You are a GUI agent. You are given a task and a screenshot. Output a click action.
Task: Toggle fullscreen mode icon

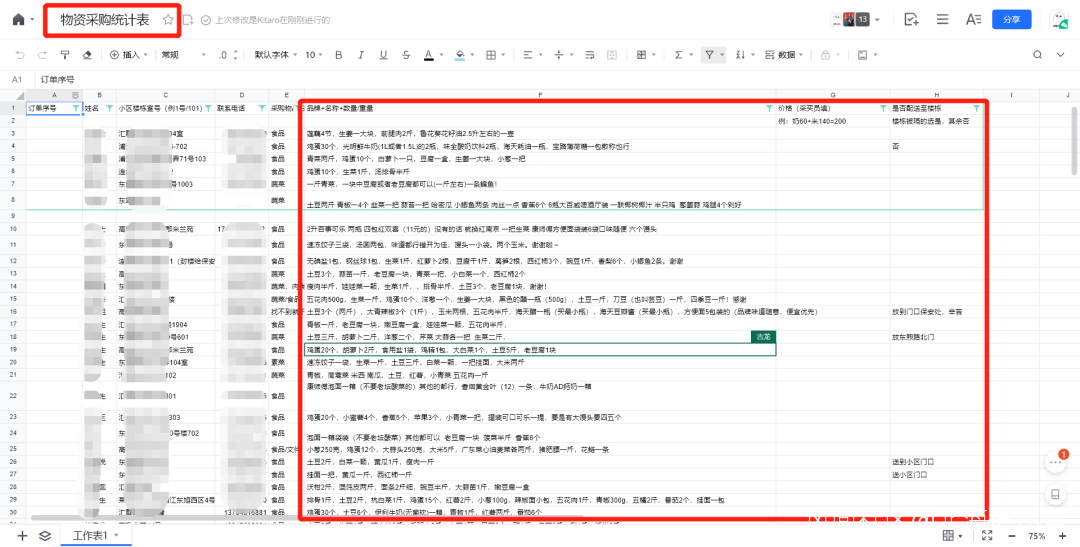point(986,535)
